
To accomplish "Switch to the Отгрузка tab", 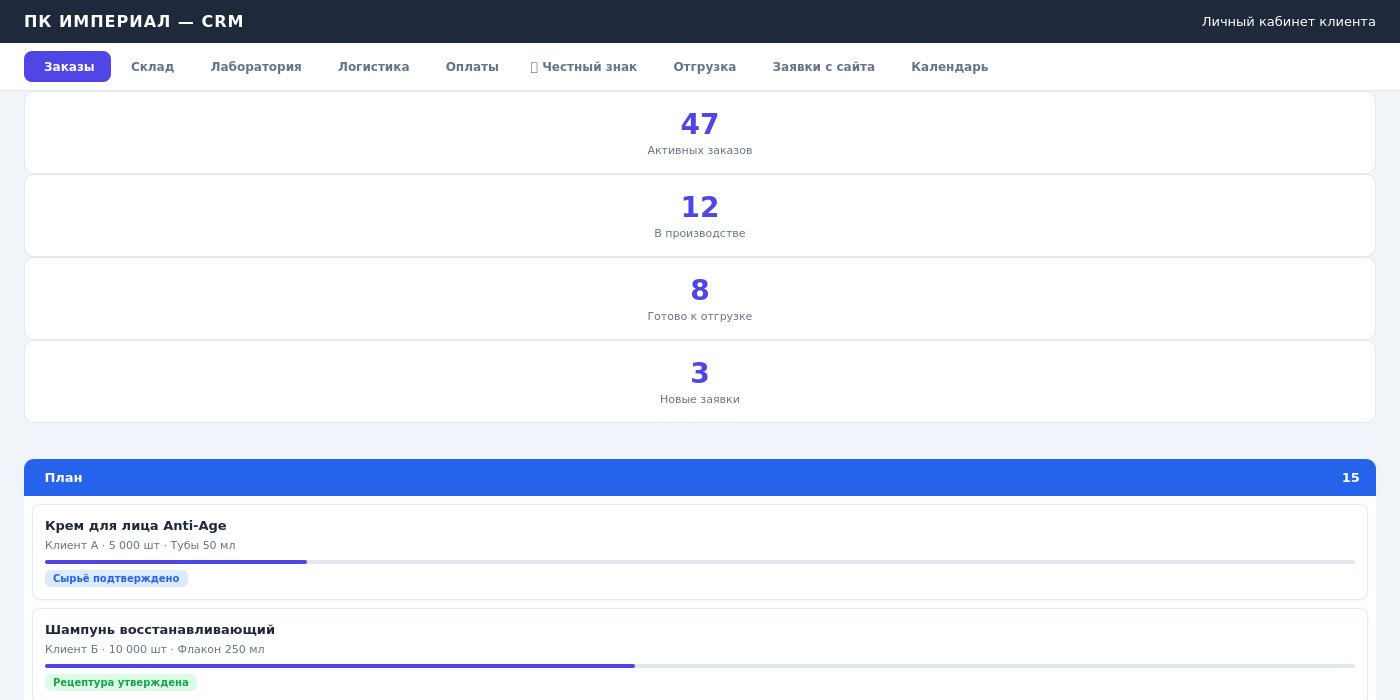I will (704, 67).
